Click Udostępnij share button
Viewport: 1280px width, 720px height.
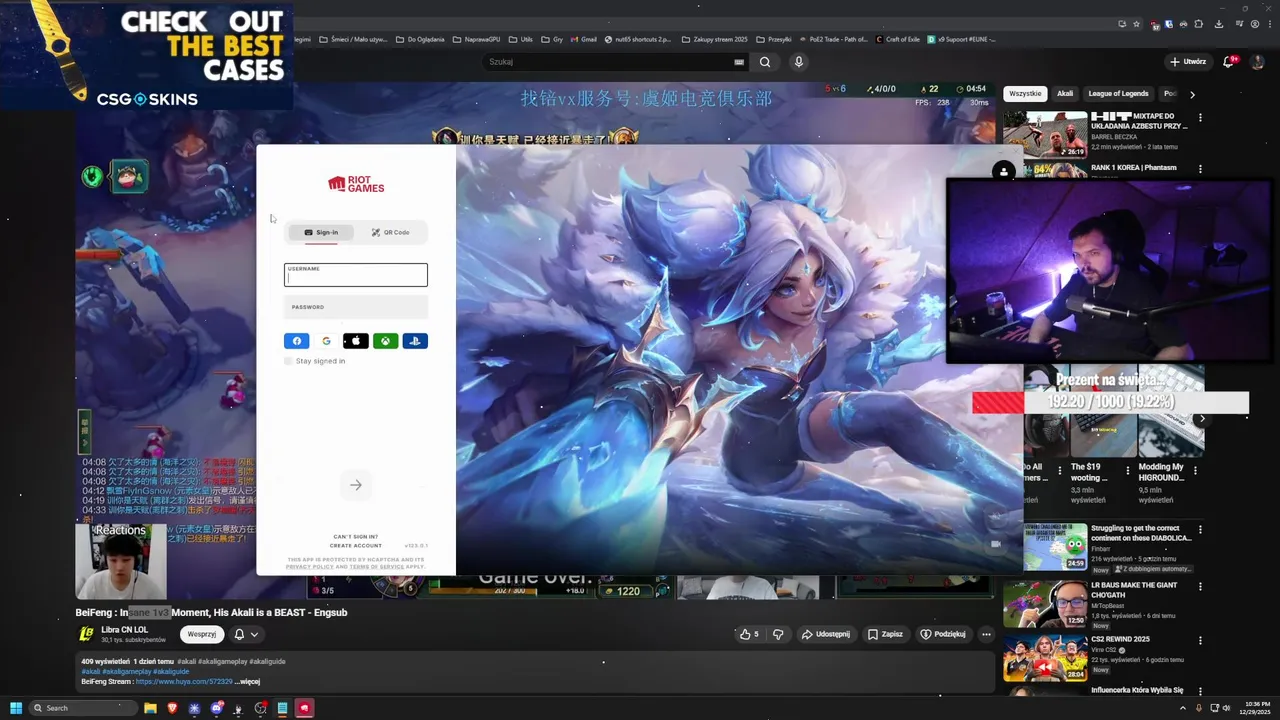point(826,634)
